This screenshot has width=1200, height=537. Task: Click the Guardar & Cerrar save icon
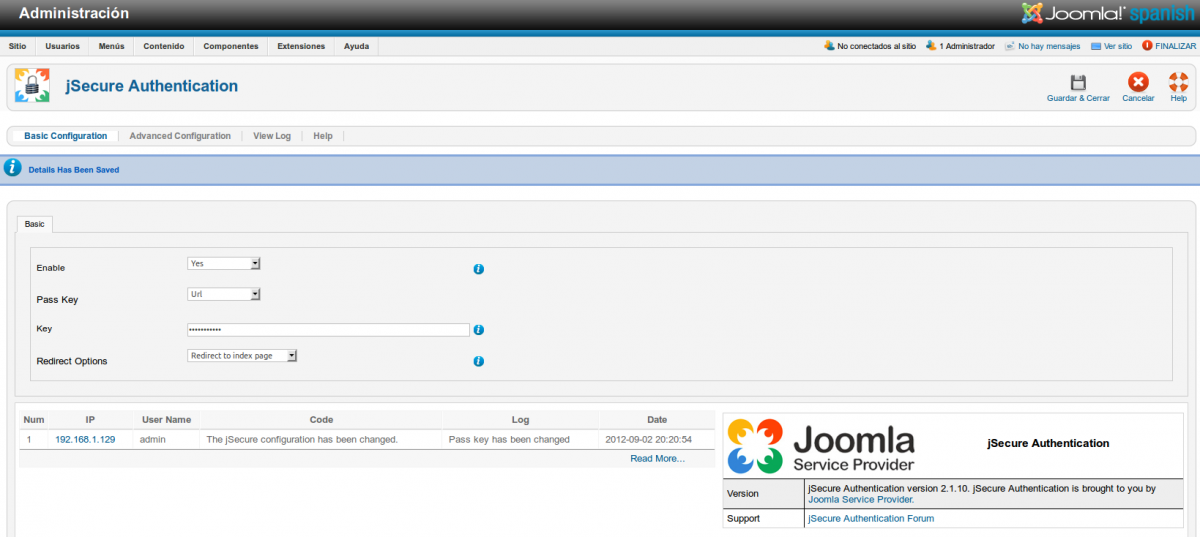click(x=1077, y=83)
